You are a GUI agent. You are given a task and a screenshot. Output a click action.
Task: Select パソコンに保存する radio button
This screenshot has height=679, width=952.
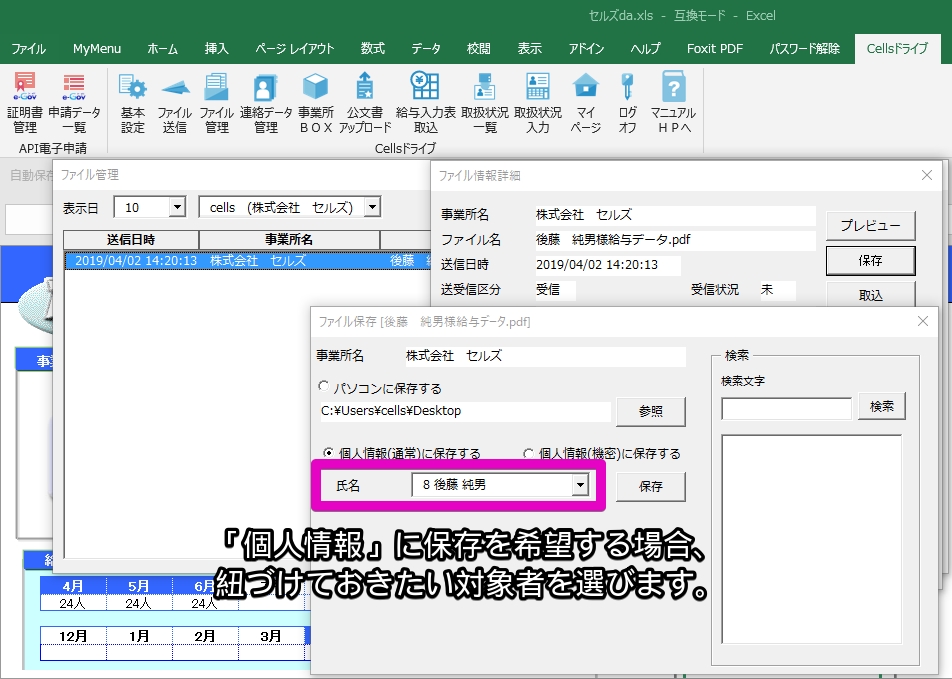click(324, 386)
